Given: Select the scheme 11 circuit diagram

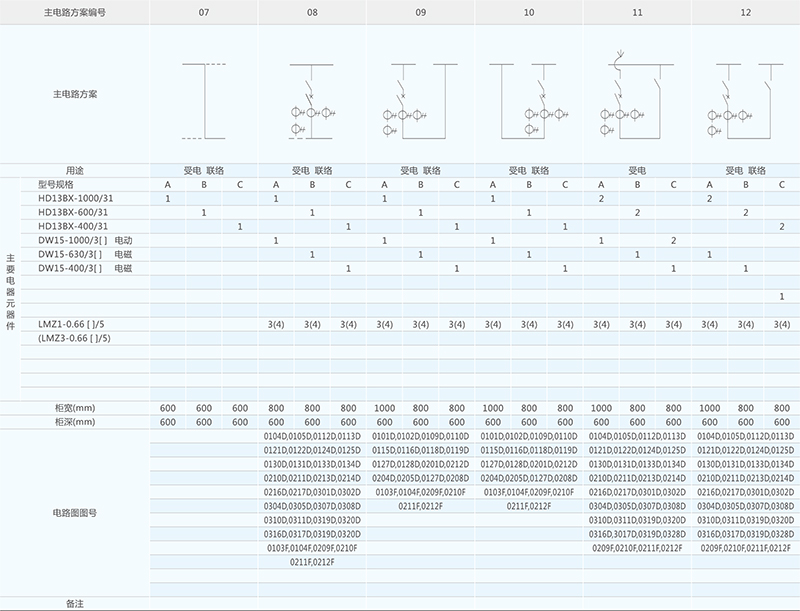Looking at the screenshot, I should point(635,97).
